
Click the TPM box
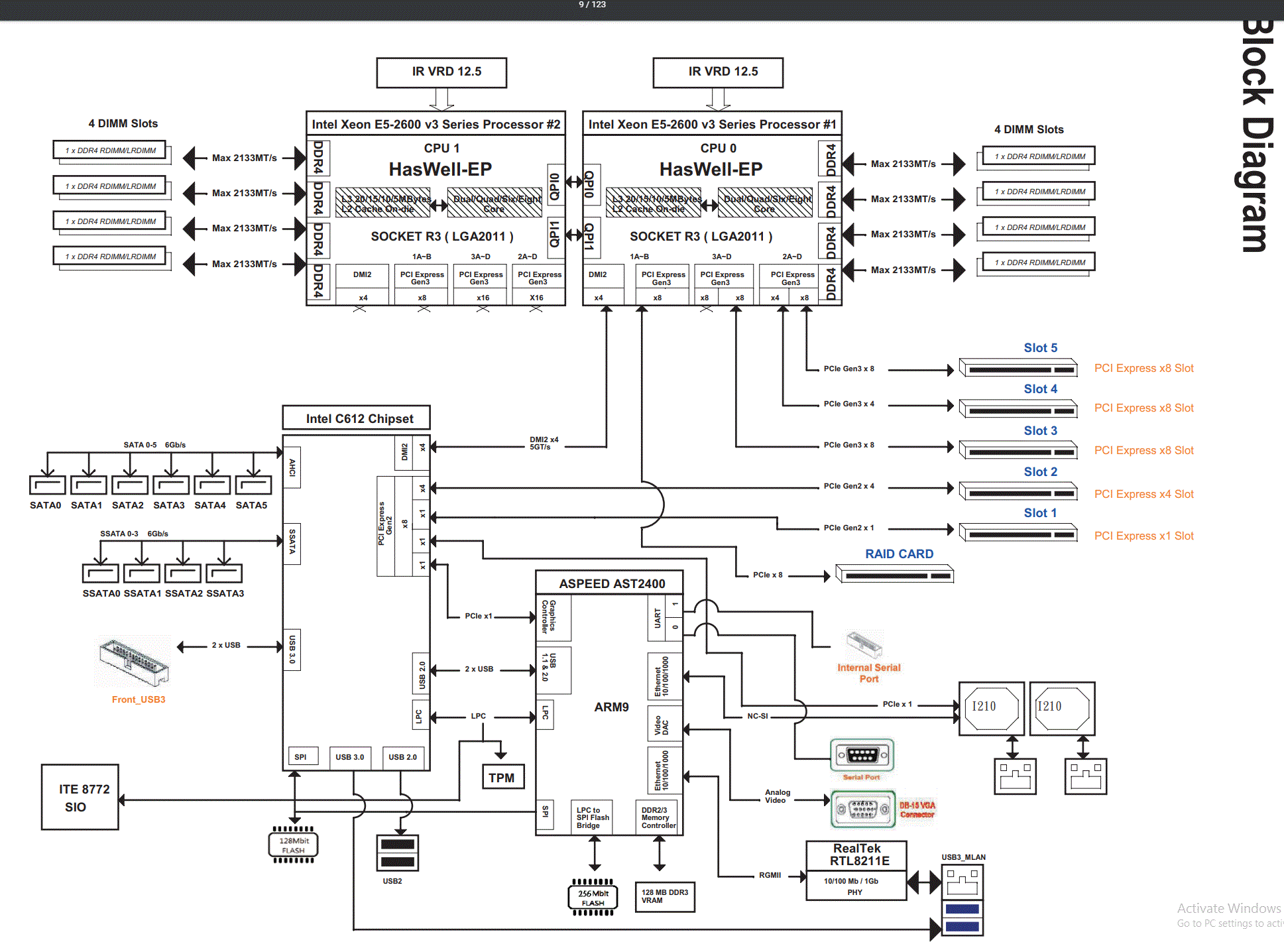tap(502, 777)
